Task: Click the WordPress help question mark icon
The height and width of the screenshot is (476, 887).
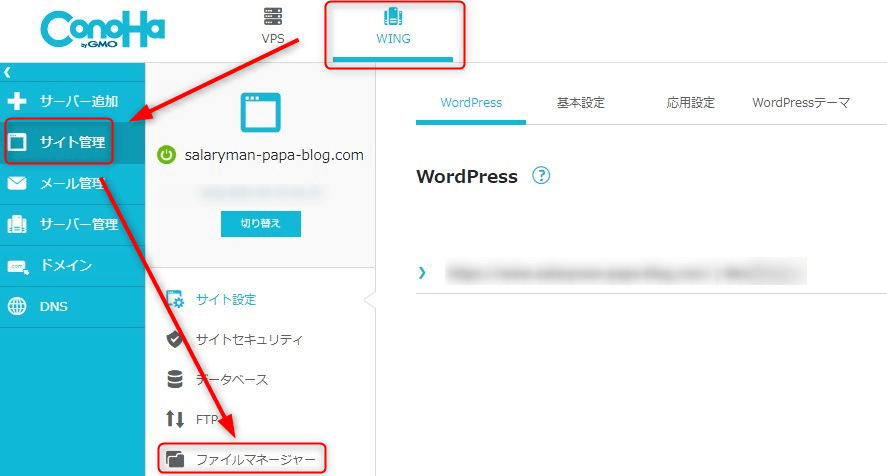Action: click(x=541, y=175)
